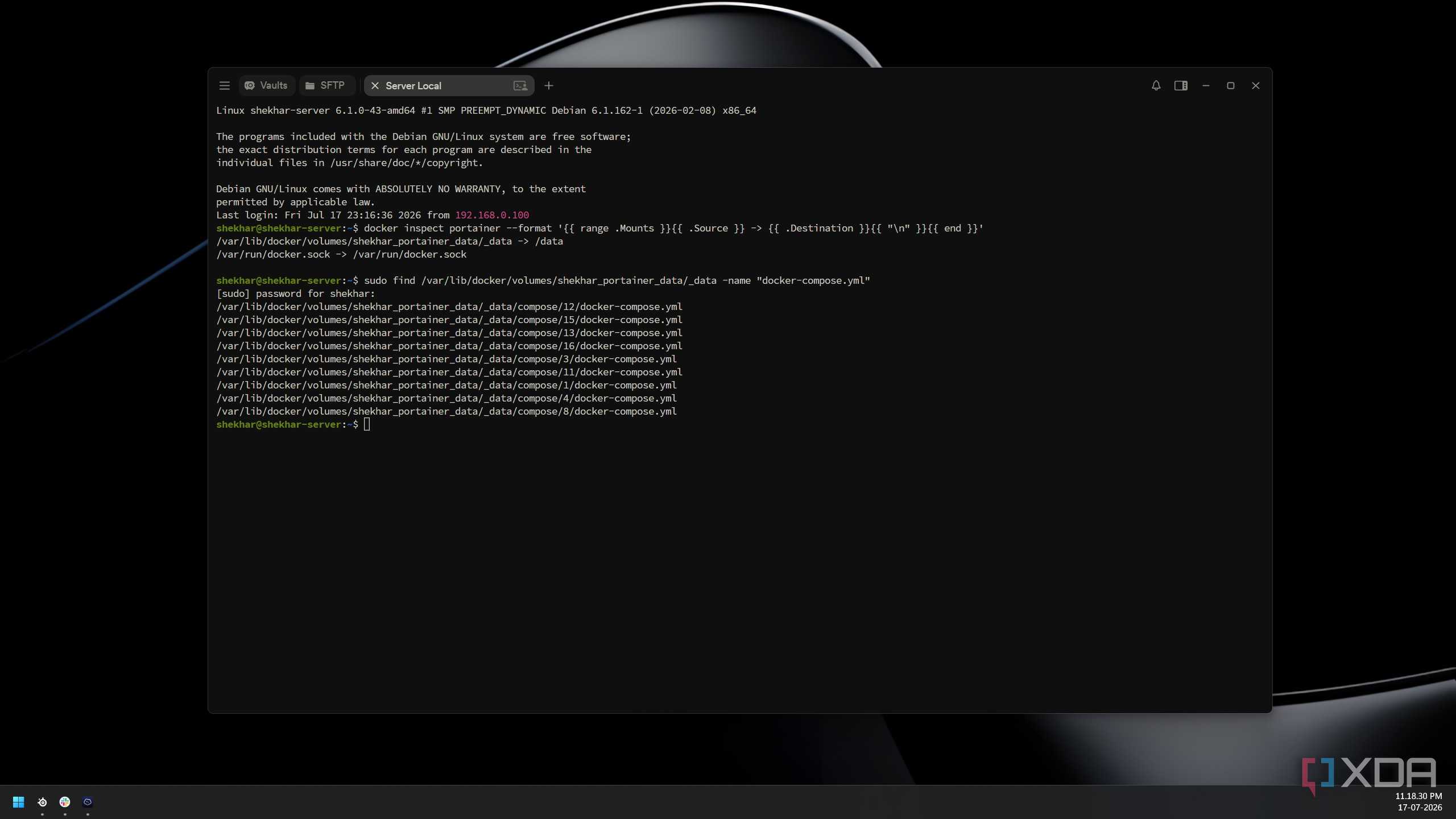
Task: Click the terminal icon on Server Local tab
Action: 520,85
